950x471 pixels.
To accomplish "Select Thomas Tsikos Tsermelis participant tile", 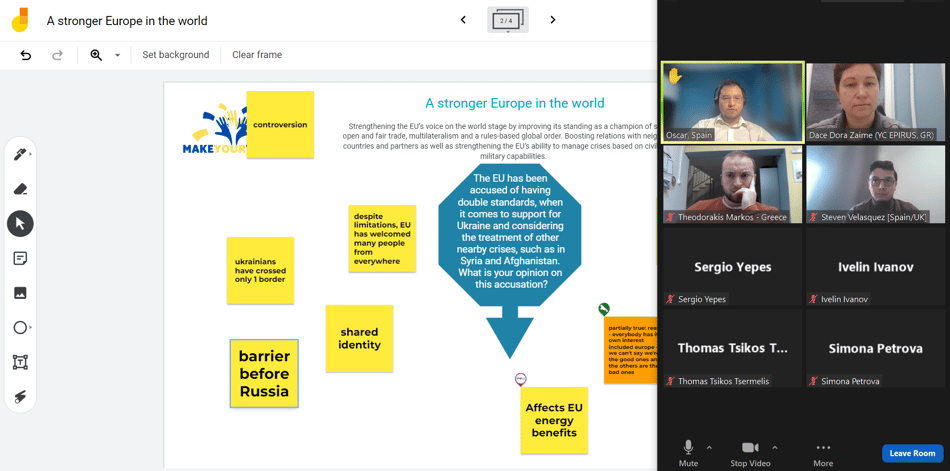I will [x=732, y=348].
